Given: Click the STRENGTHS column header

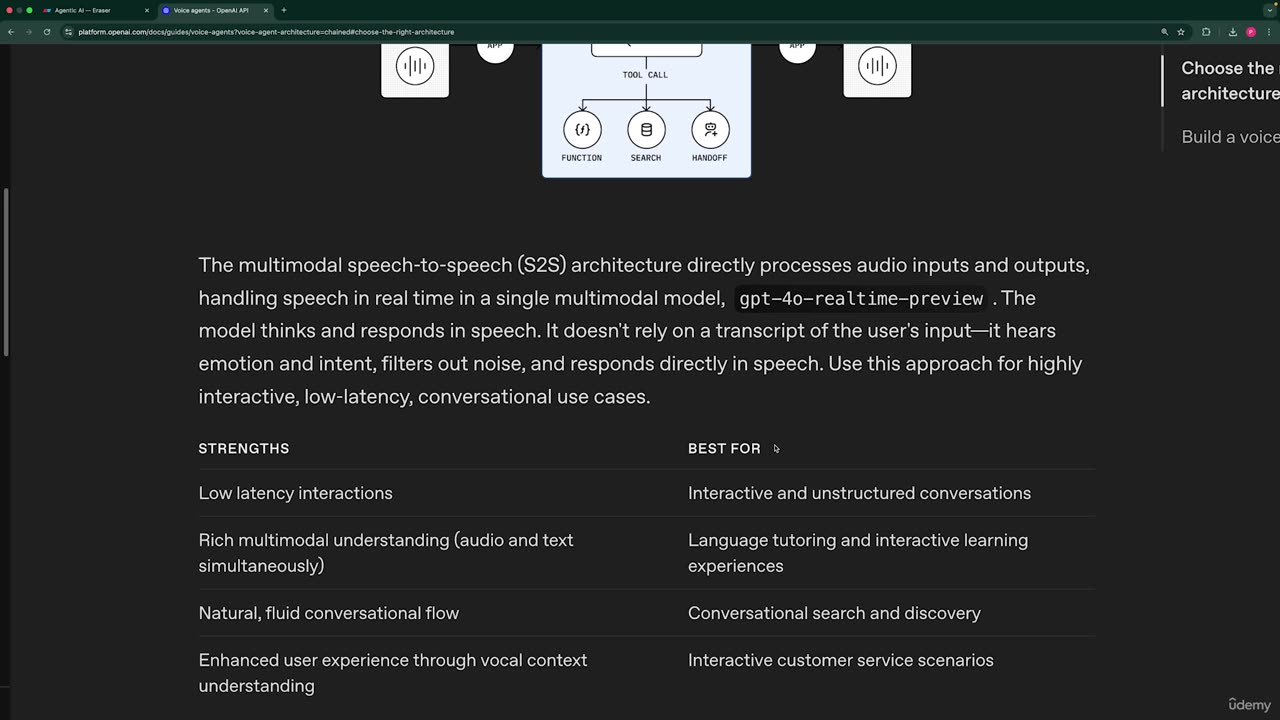Looking at the screenshot, I should click(244, 448).
